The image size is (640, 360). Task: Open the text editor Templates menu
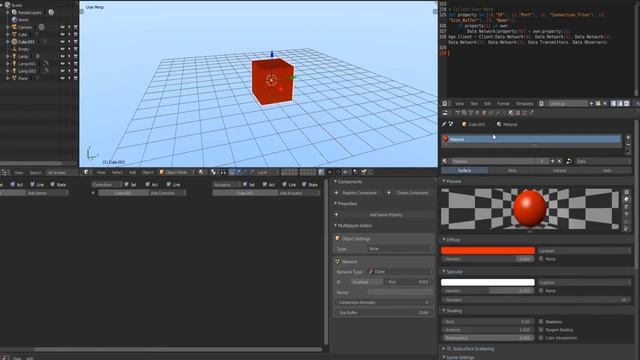click(524, 104)
